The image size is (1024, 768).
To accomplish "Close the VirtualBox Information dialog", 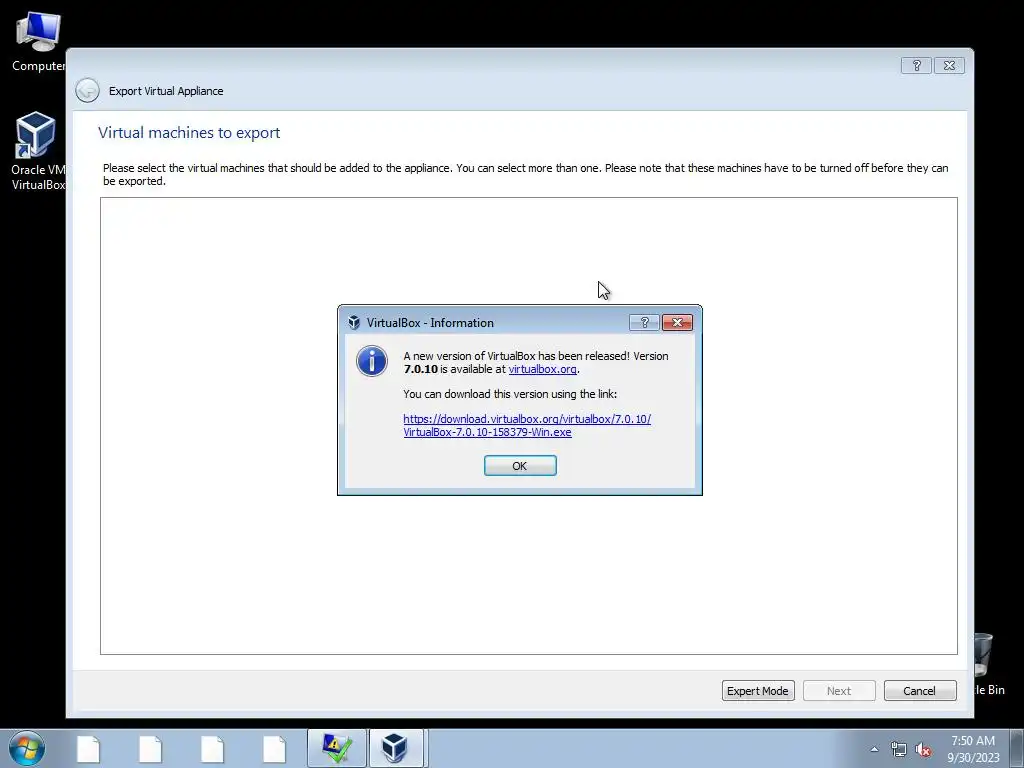I will click(677, 323).
